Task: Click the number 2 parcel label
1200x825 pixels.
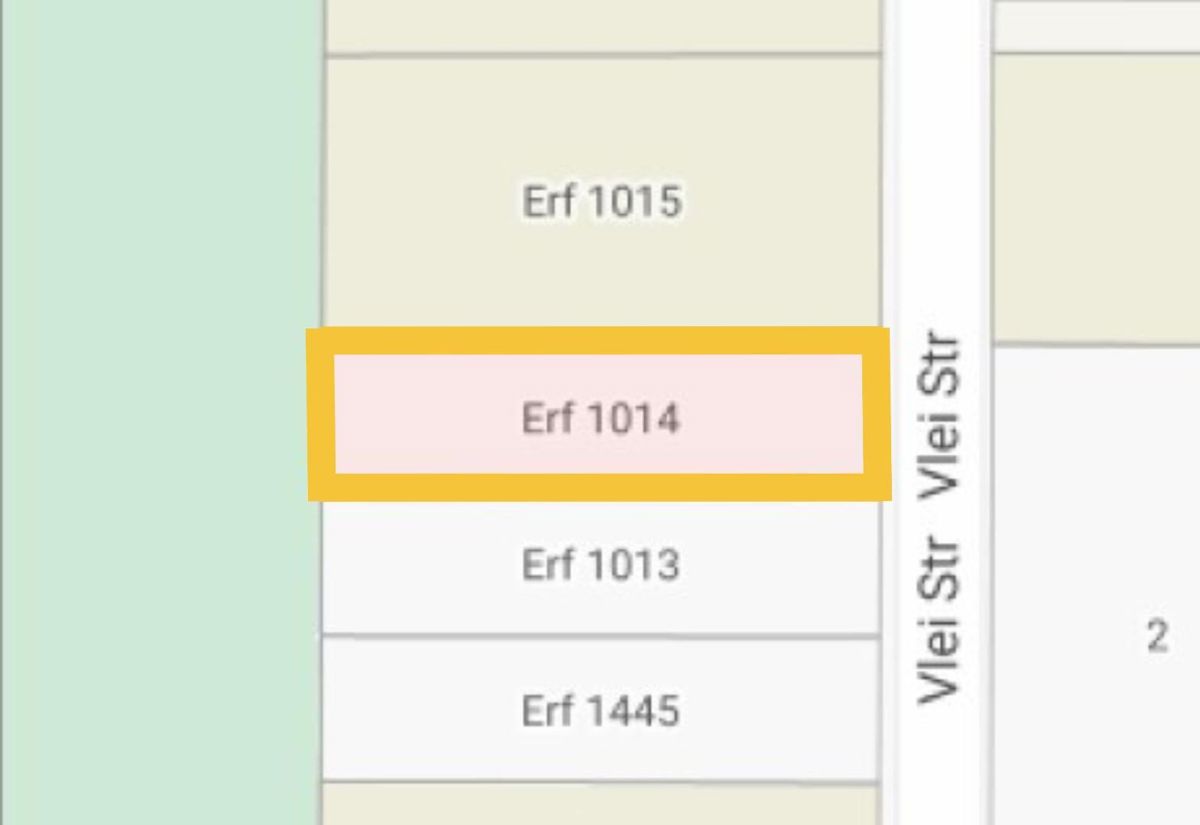Action: (x=1157, y=636)
